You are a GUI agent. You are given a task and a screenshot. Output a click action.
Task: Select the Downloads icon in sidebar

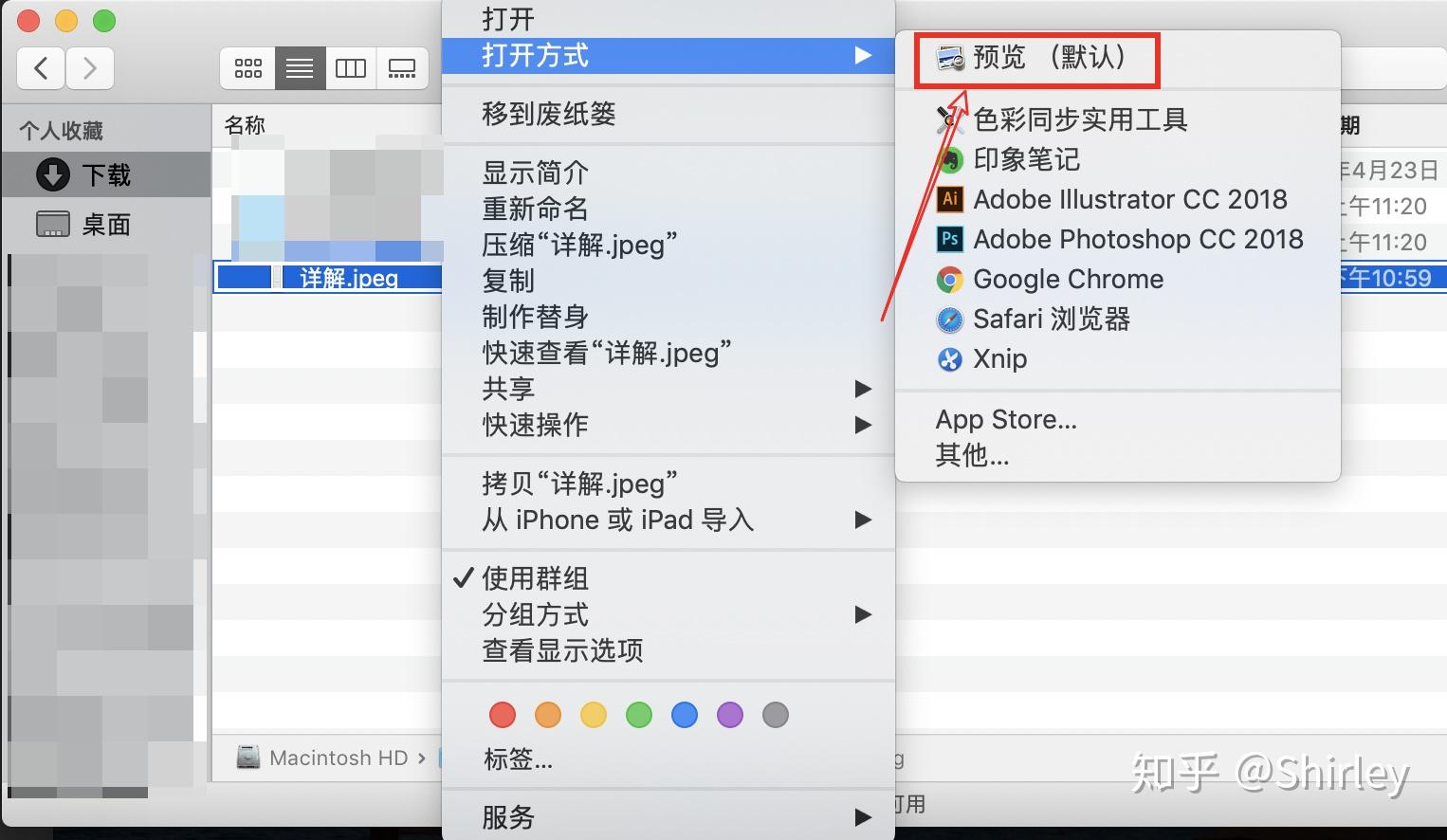click(x=53, y=174)
